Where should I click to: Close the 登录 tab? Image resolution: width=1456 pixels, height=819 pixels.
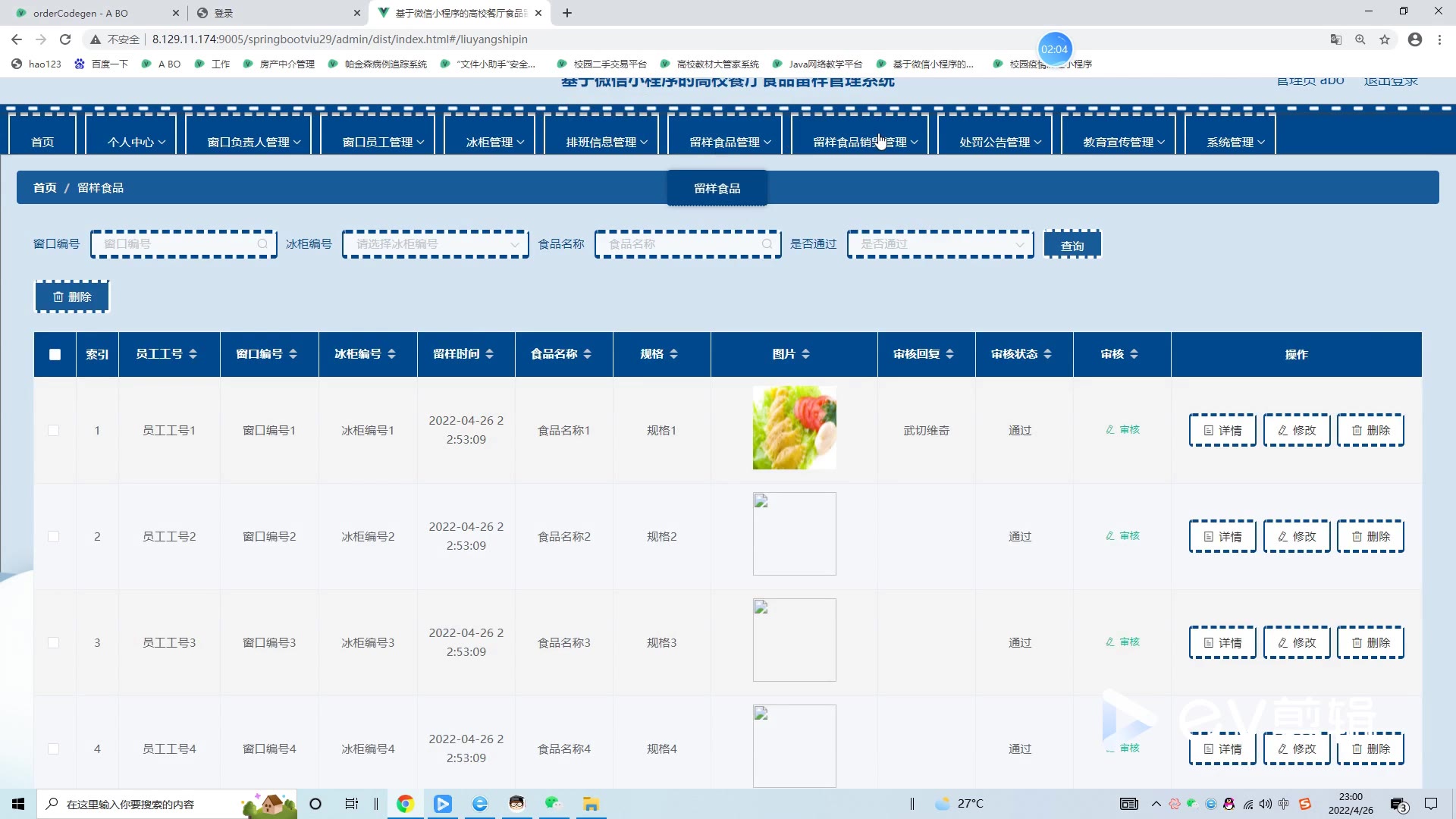tap(357, 13)
